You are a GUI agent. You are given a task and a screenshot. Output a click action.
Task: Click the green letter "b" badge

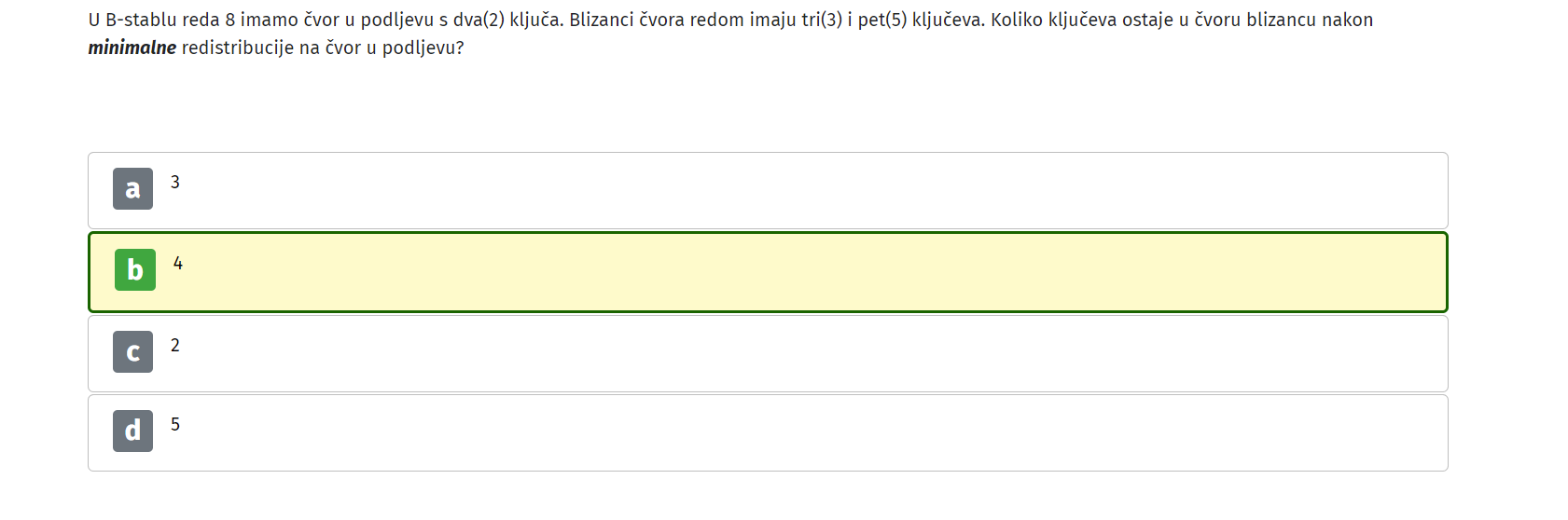135,270
